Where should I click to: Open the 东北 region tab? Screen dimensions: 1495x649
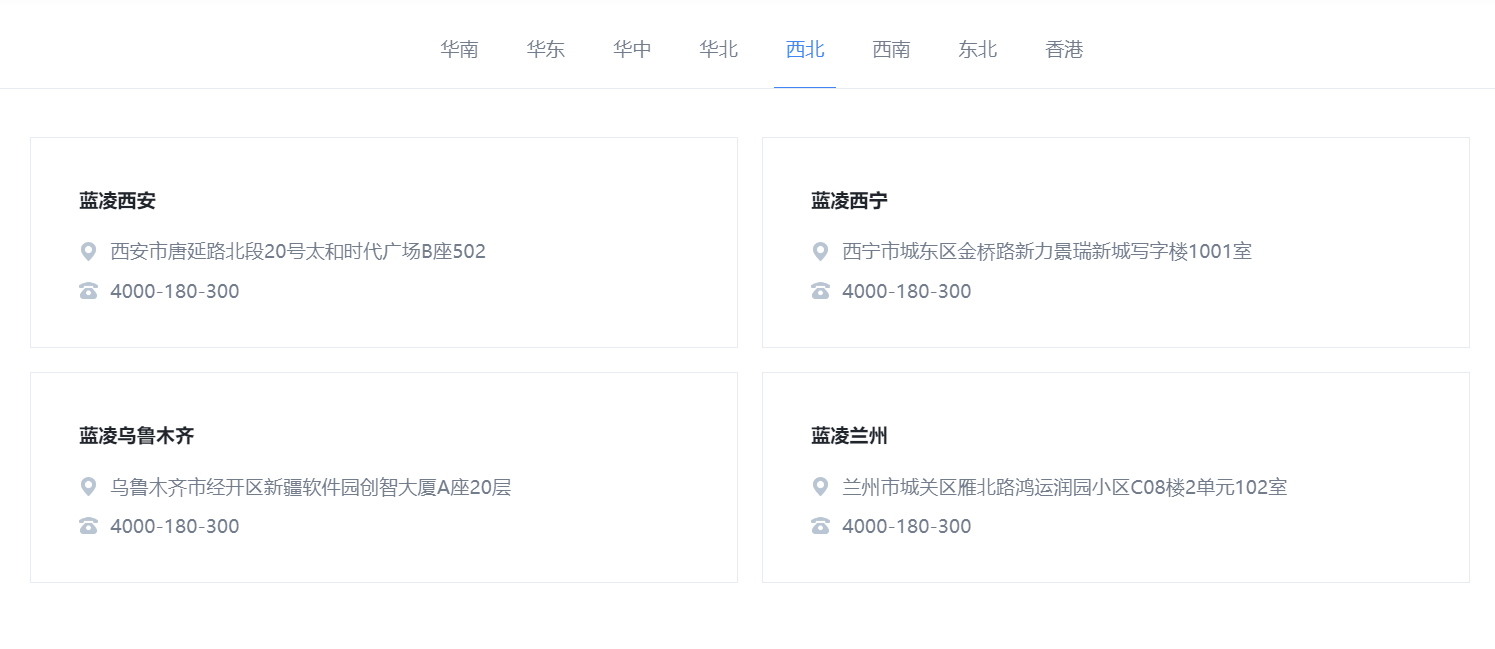(978, 49)
